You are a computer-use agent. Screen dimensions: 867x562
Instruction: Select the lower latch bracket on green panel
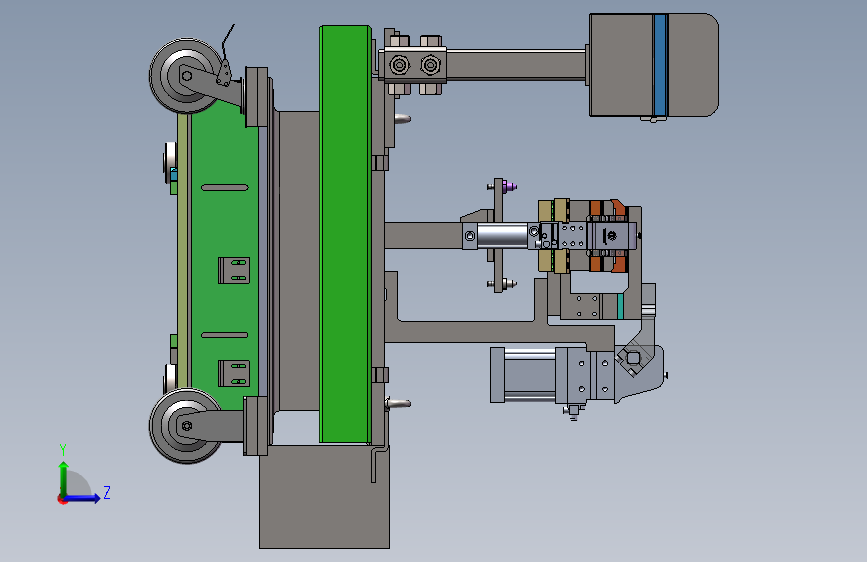pos(234,373)
